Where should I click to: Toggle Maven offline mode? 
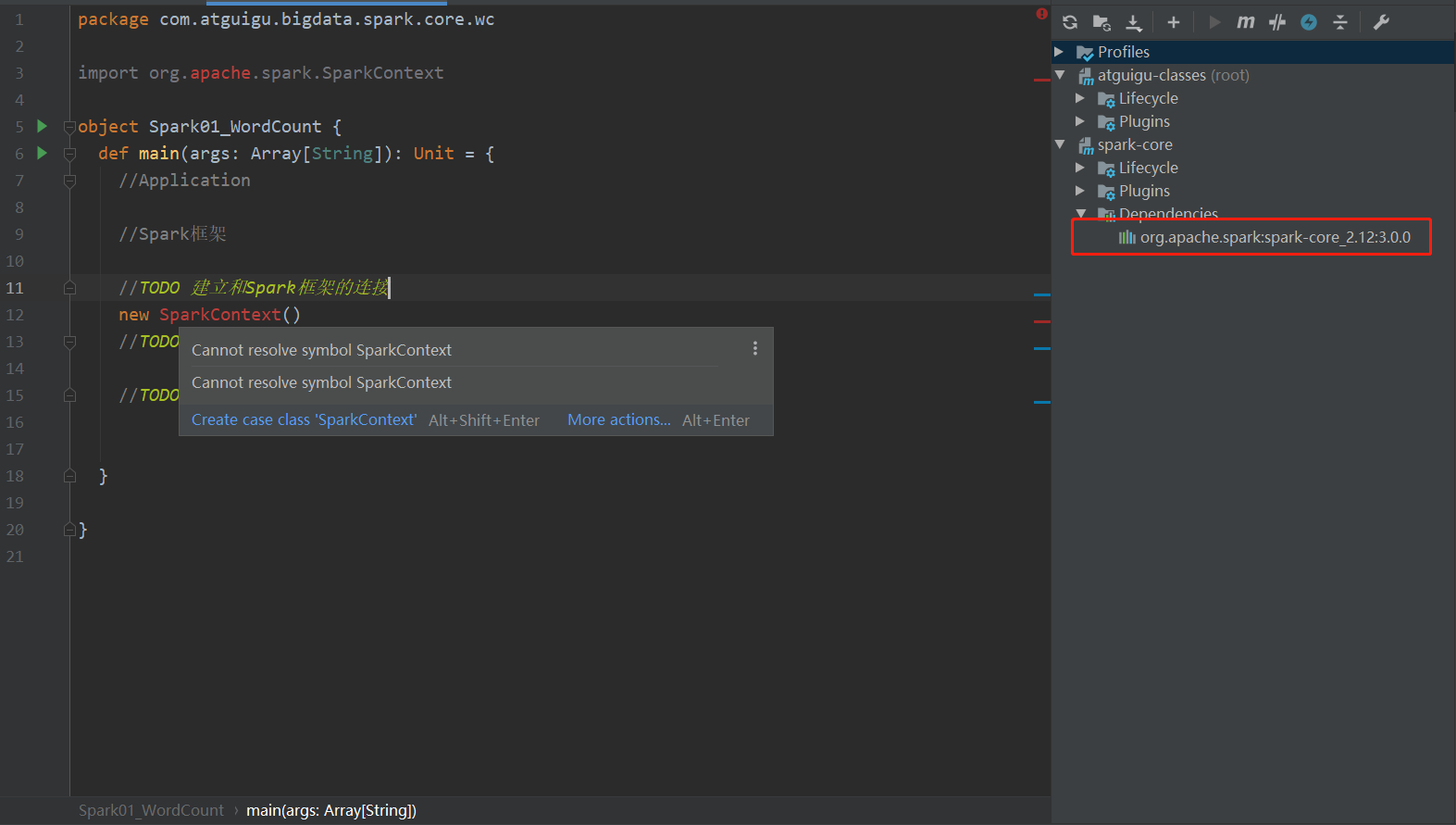click(1277, 22)
